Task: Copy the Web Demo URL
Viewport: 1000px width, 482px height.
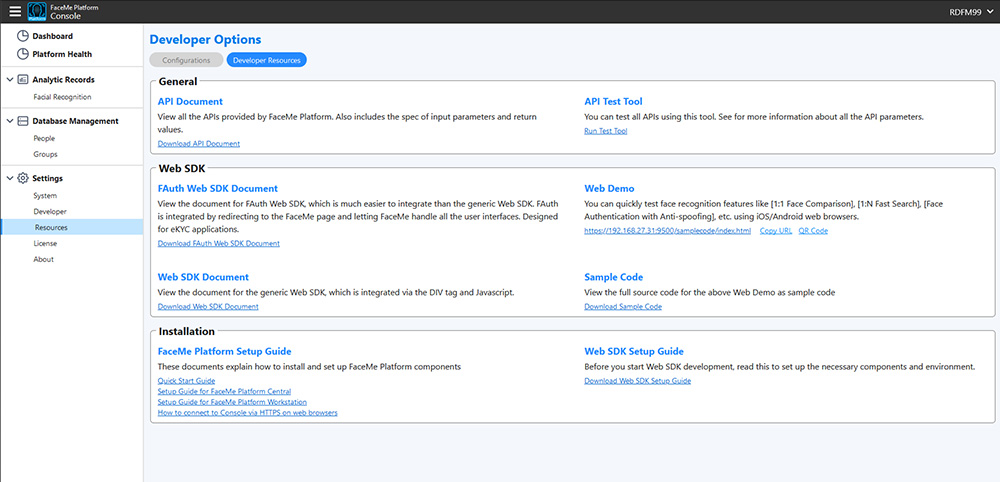Action: (x=775, y=231)
